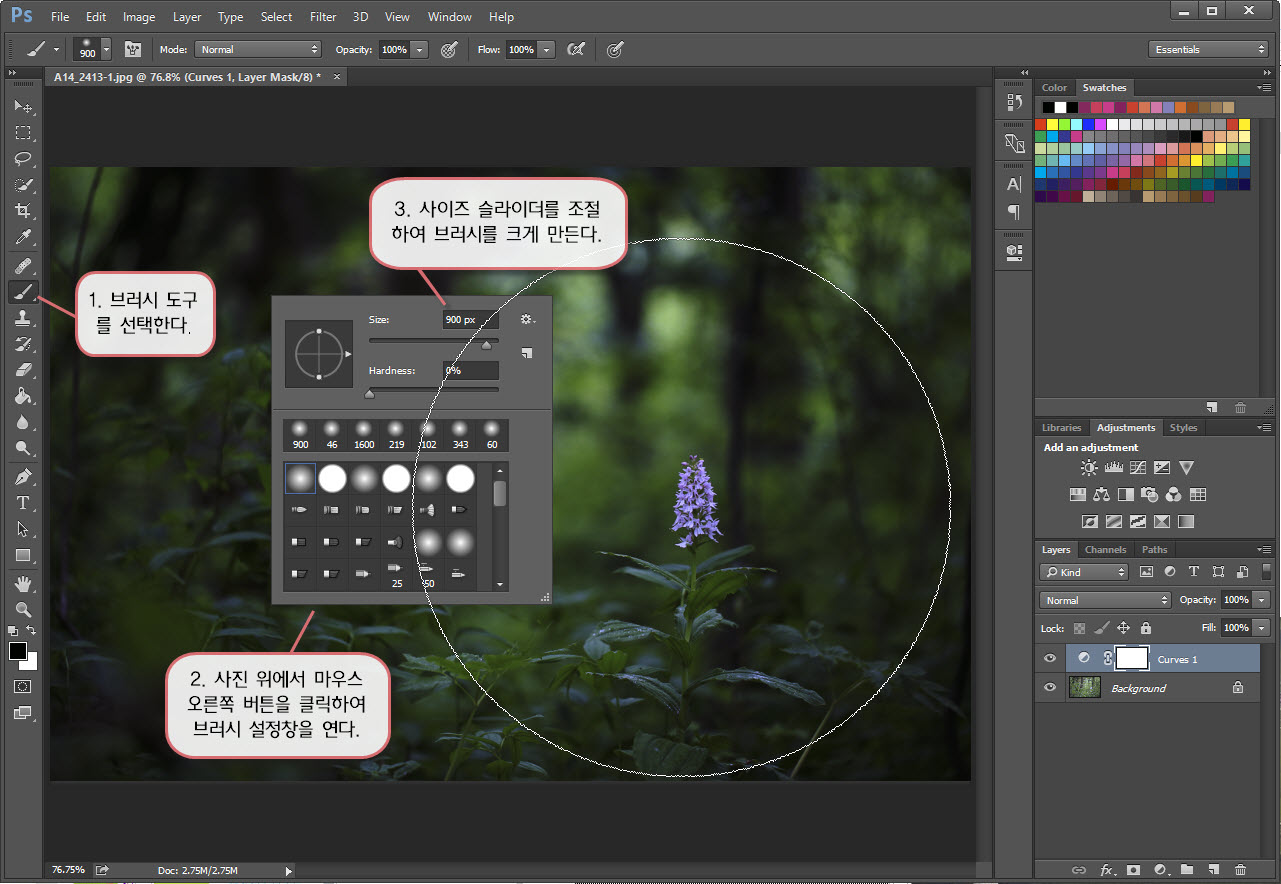The height and width of the screenshot is (884, 1281).
Task: Toggle pressure for opacity button
Action: (x=450, y=49)
